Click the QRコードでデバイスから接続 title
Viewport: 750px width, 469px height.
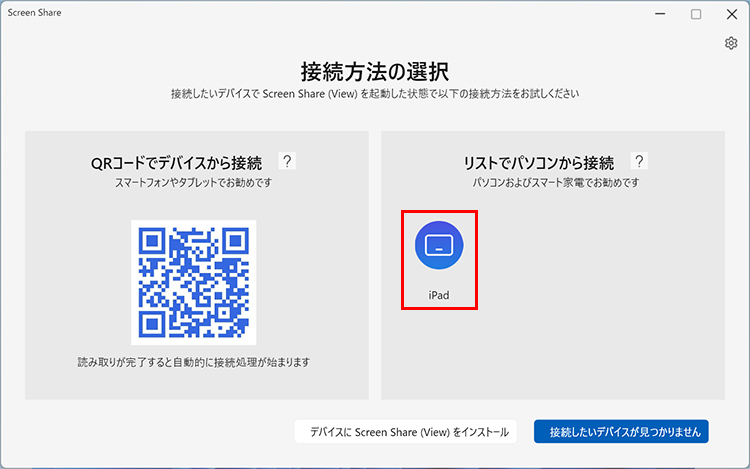176,163
